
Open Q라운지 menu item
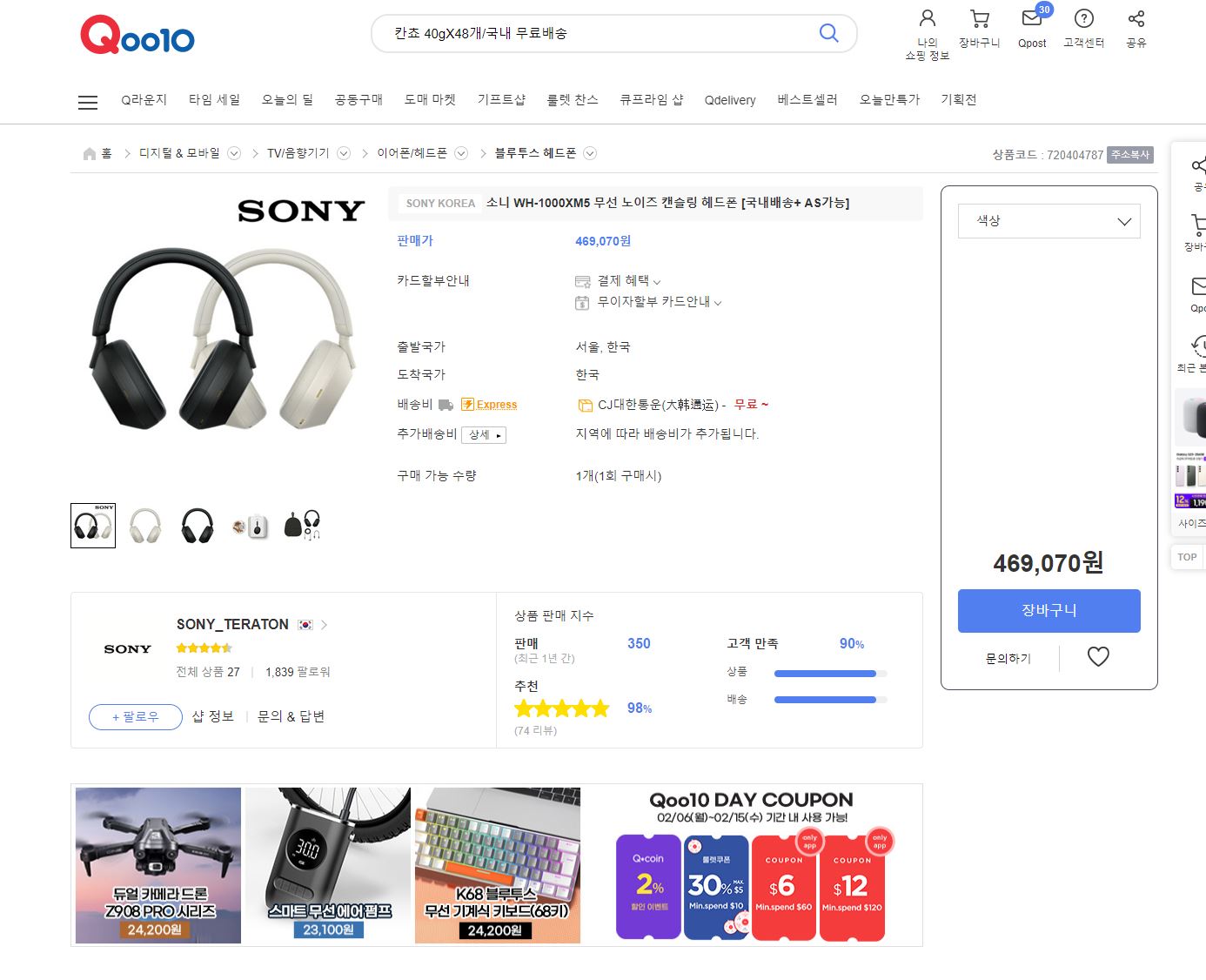[x=144, y=100]
